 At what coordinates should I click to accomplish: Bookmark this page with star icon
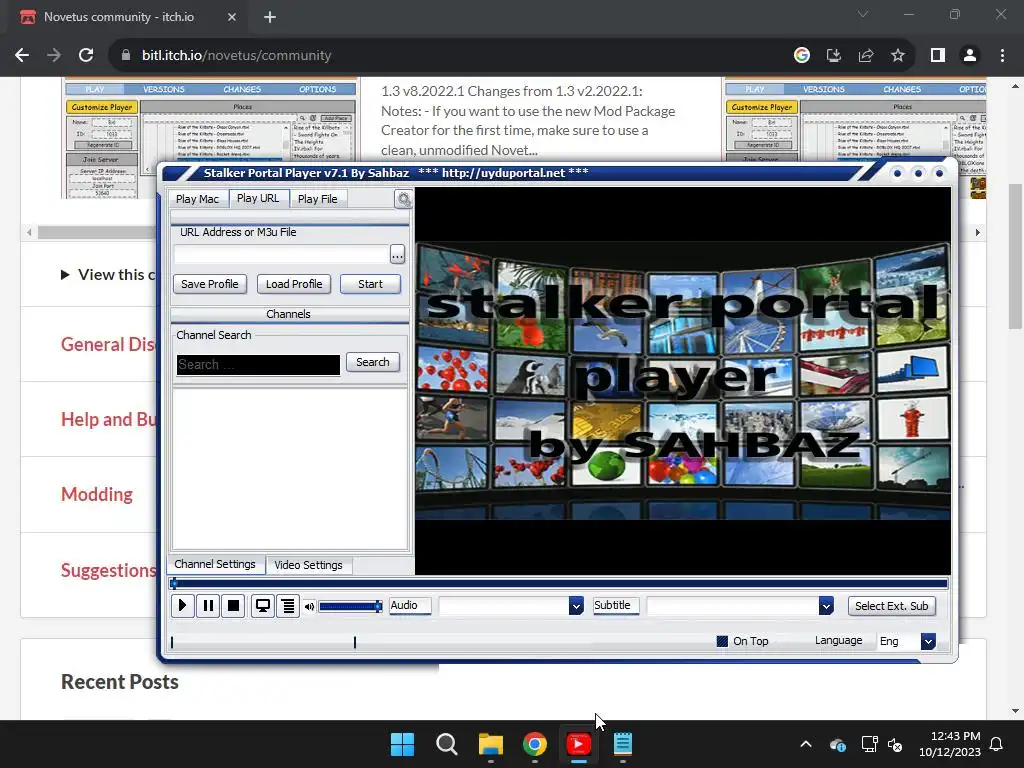pos(898,56)
